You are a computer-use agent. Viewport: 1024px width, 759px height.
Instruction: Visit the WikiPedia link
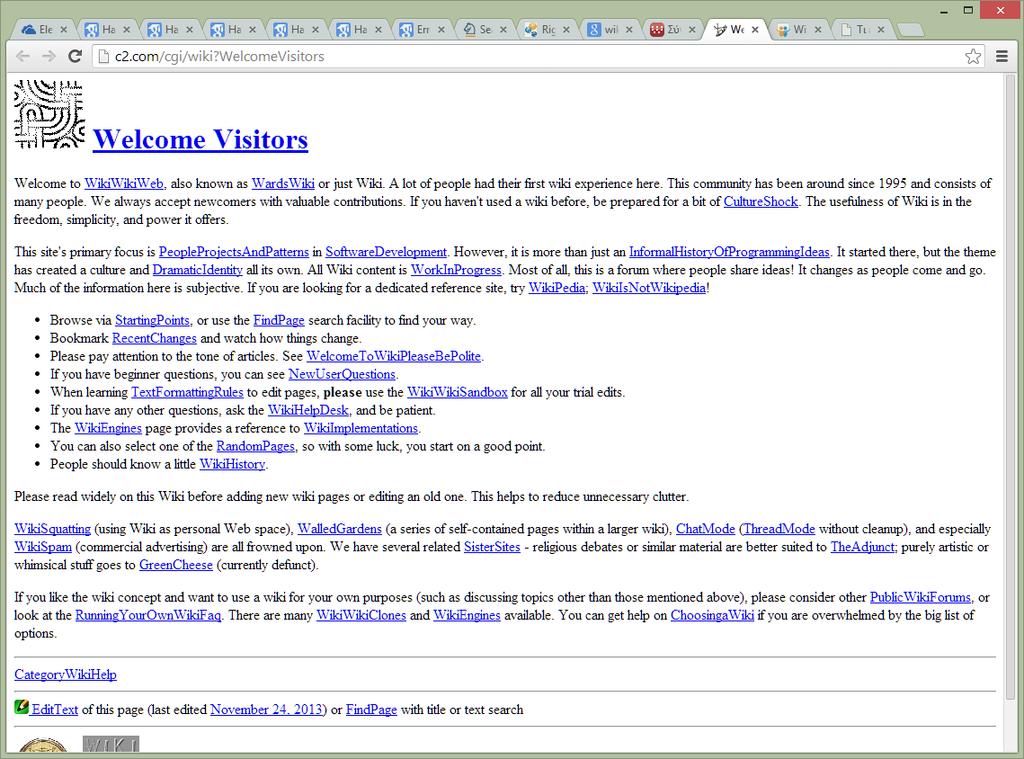click(x=556, y=288)
